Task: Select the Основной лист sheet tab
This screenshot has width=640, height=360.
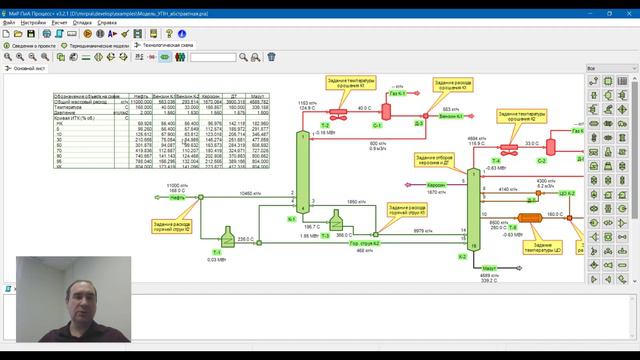Action: [25, 69]
